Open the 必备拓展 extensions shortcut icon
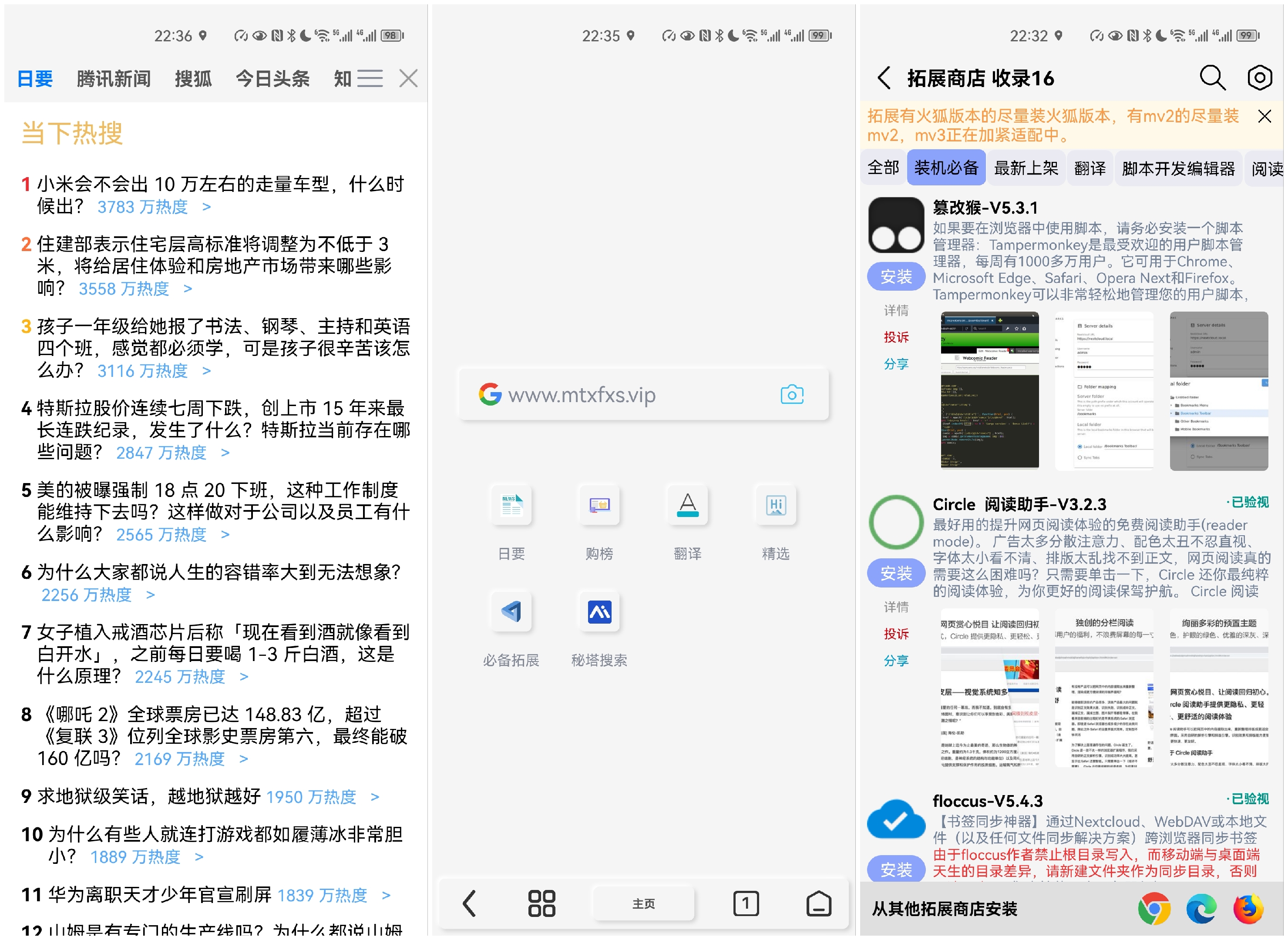Image resolution: width=1288 pixels, height=940 pixels. (511, 612)
